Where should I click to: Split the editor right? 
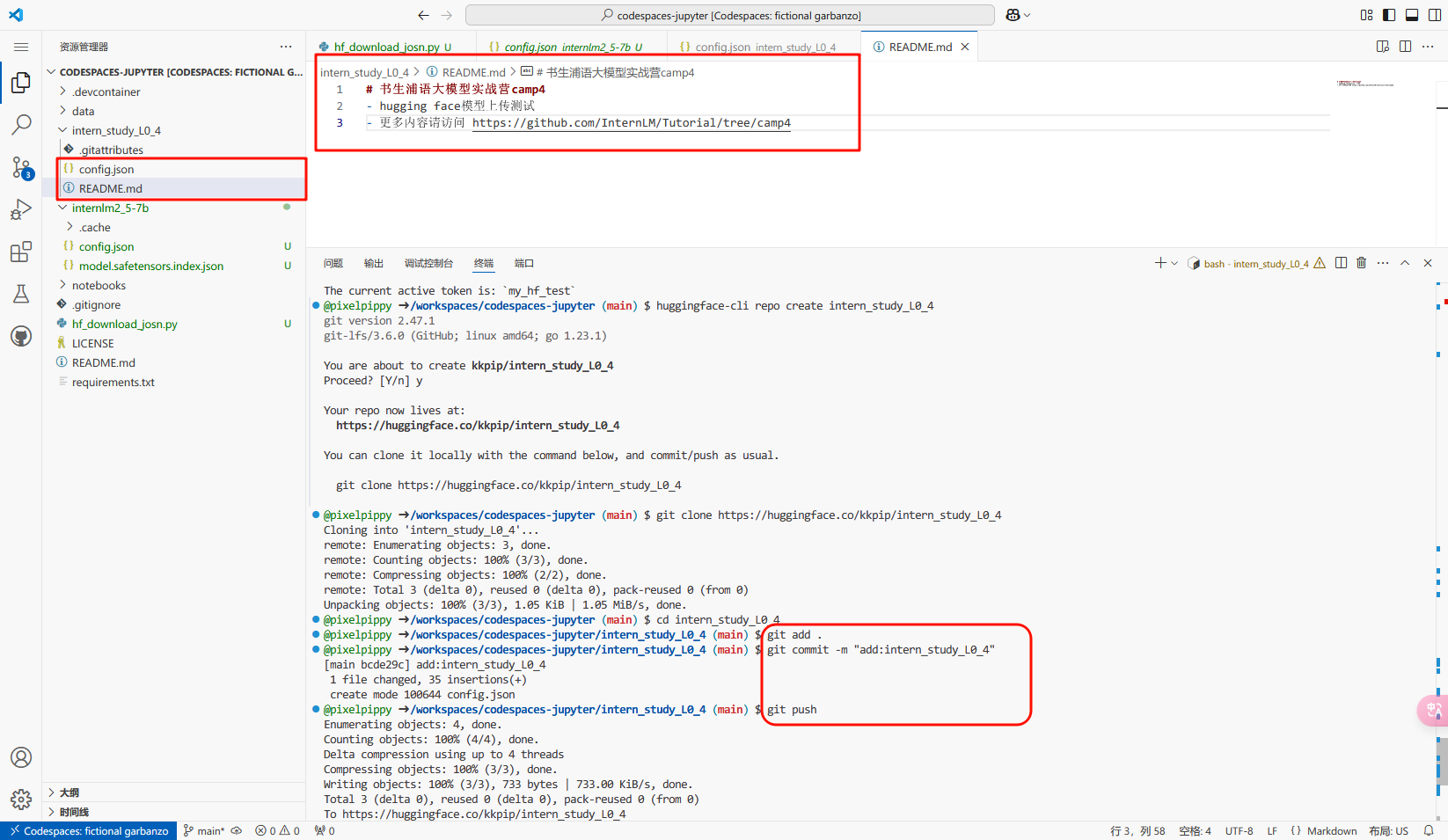[x=1406, y=47]
